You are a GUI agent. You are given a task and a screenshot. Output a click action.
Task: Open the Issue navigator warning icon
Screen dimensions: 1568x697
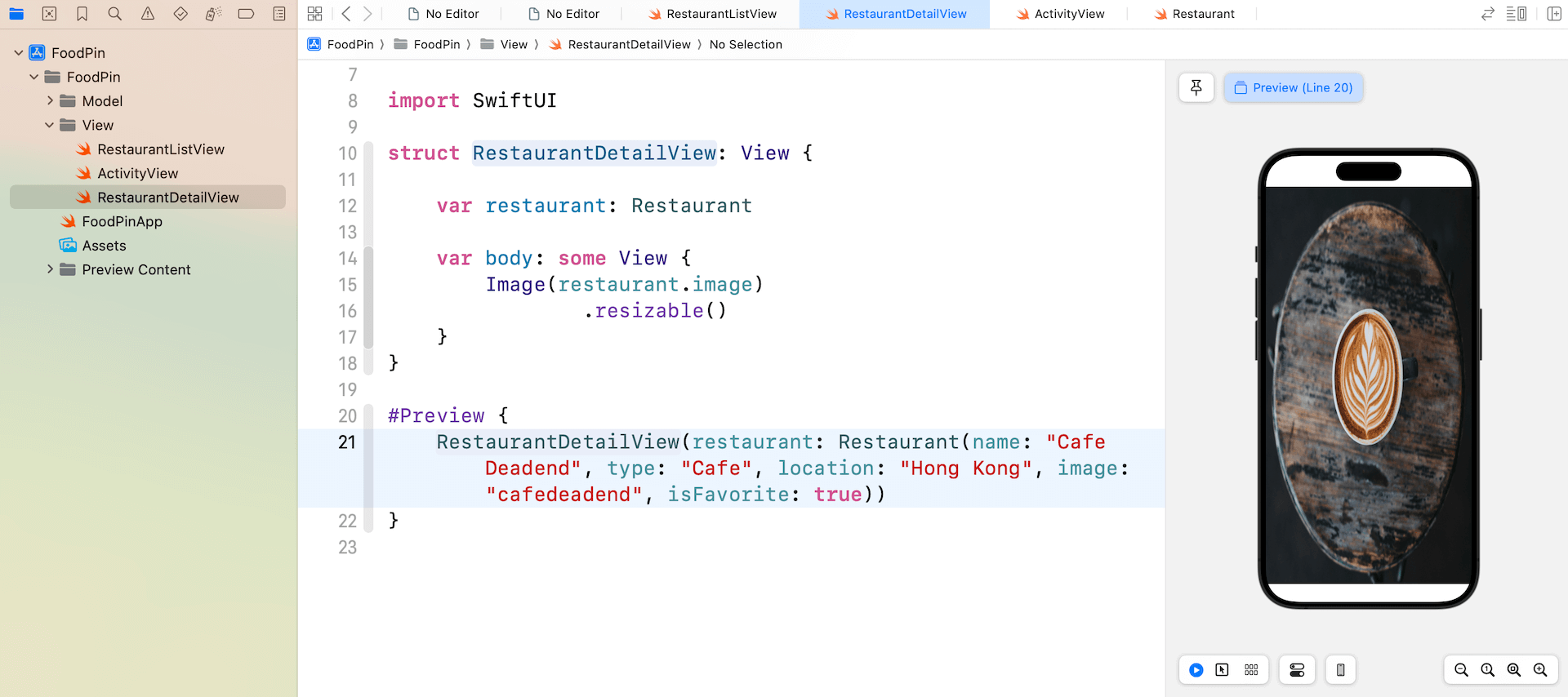coord(148,14)
